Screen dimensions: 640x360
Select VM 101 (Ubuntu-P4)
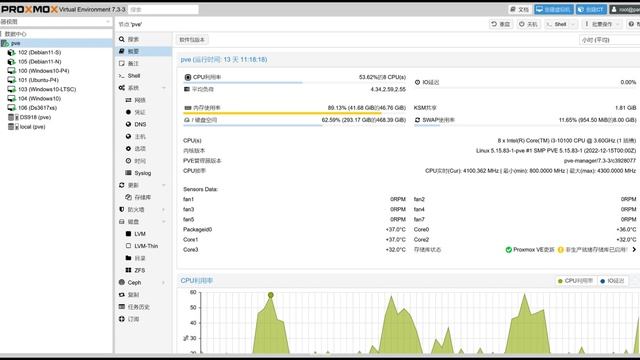tap(56, 80)
